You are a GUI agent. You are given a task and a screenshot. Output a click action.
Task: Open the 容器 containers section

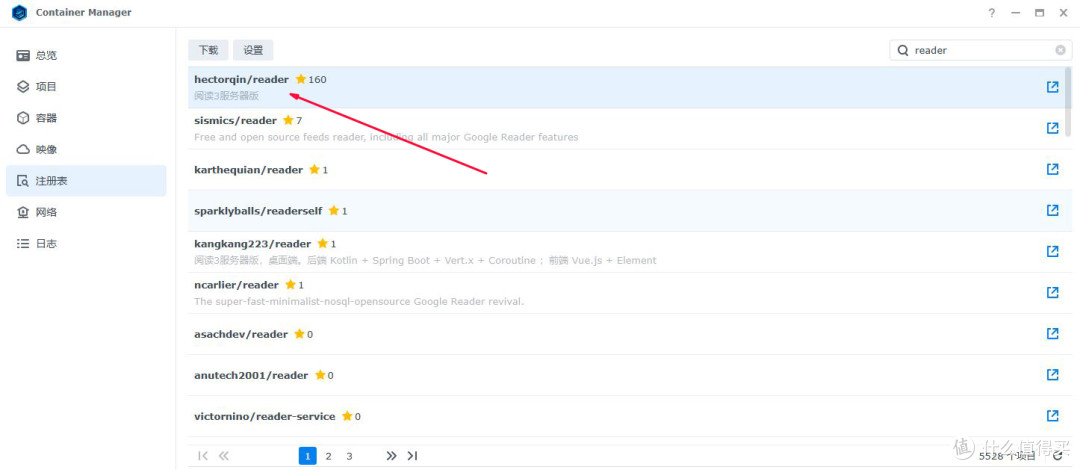pos(86,118)
